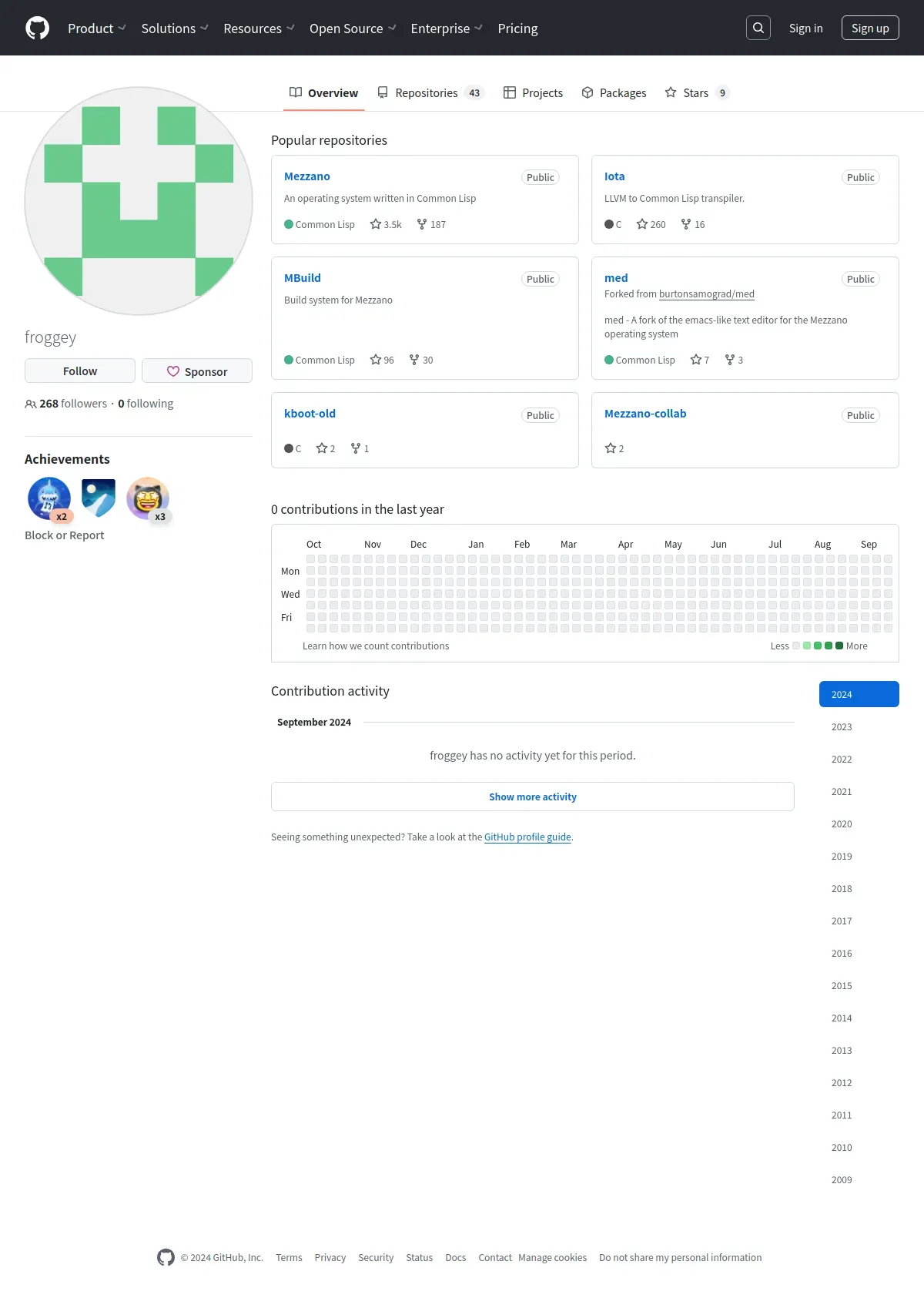Screen dimensions: 924x1298
Task: Open burtonsamograd/med source repo
Action: pos(707,294)
